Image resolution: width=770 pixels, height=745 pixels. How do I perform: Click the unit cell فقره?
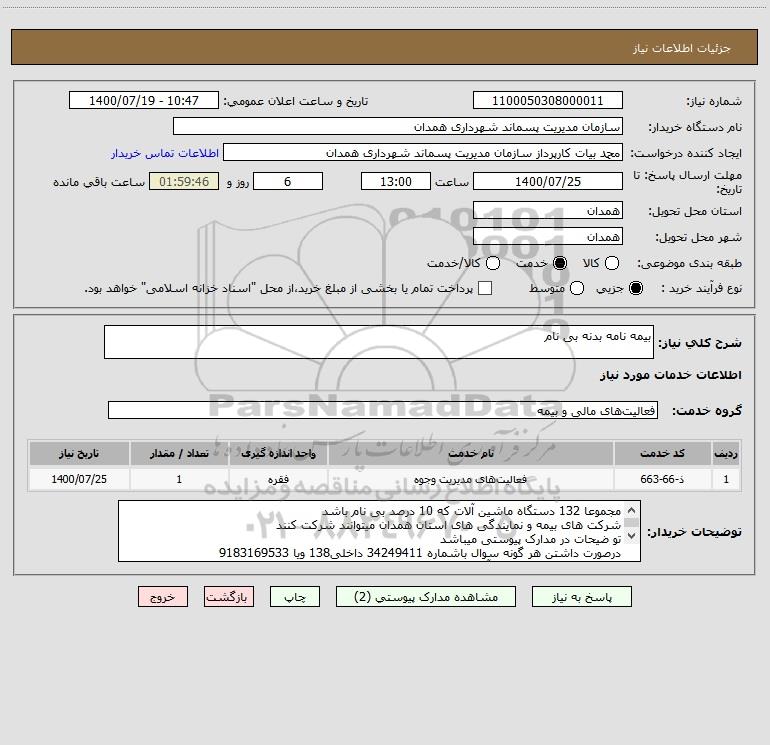click(x=278, y=479)
